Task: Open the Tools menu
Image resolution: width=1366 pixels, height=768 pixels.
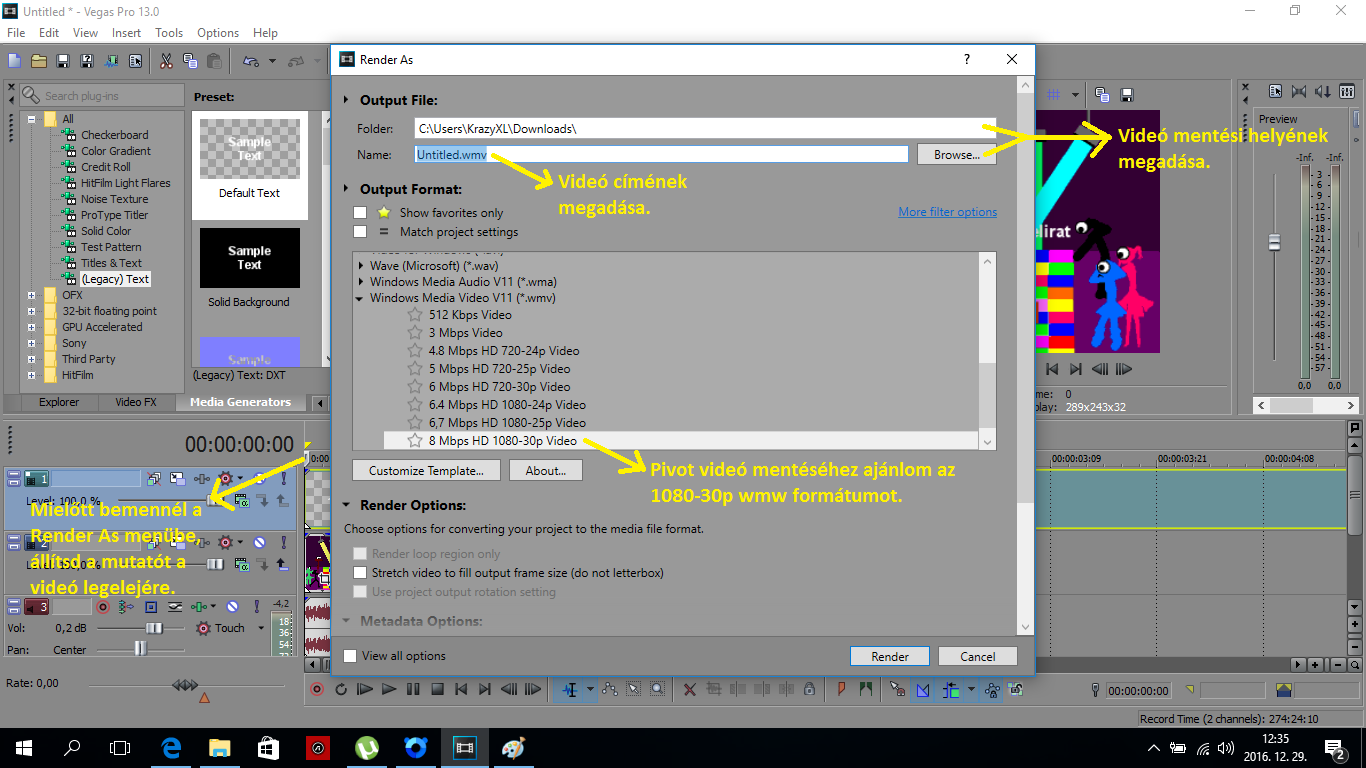Action: 169,33
